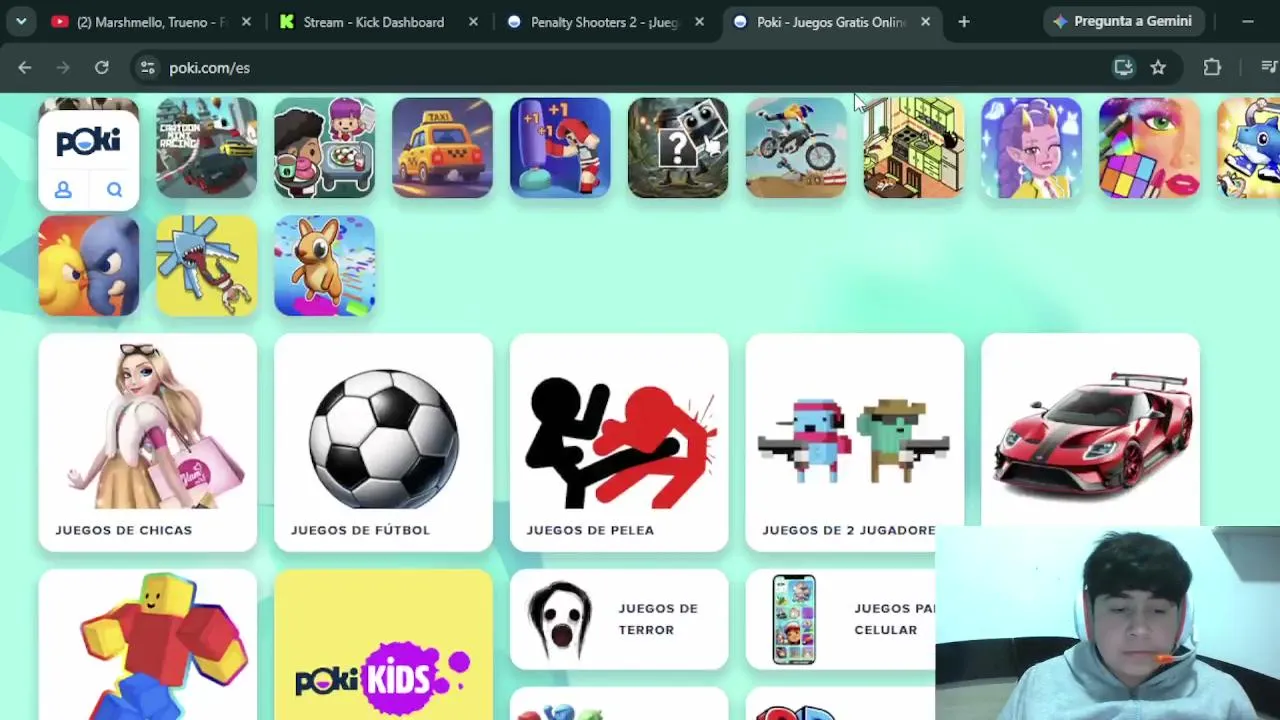Open the Chrome tab search dropdown
Viewport: 1280px width, 720px height.
pyautogui.click(x=21, y=21)
